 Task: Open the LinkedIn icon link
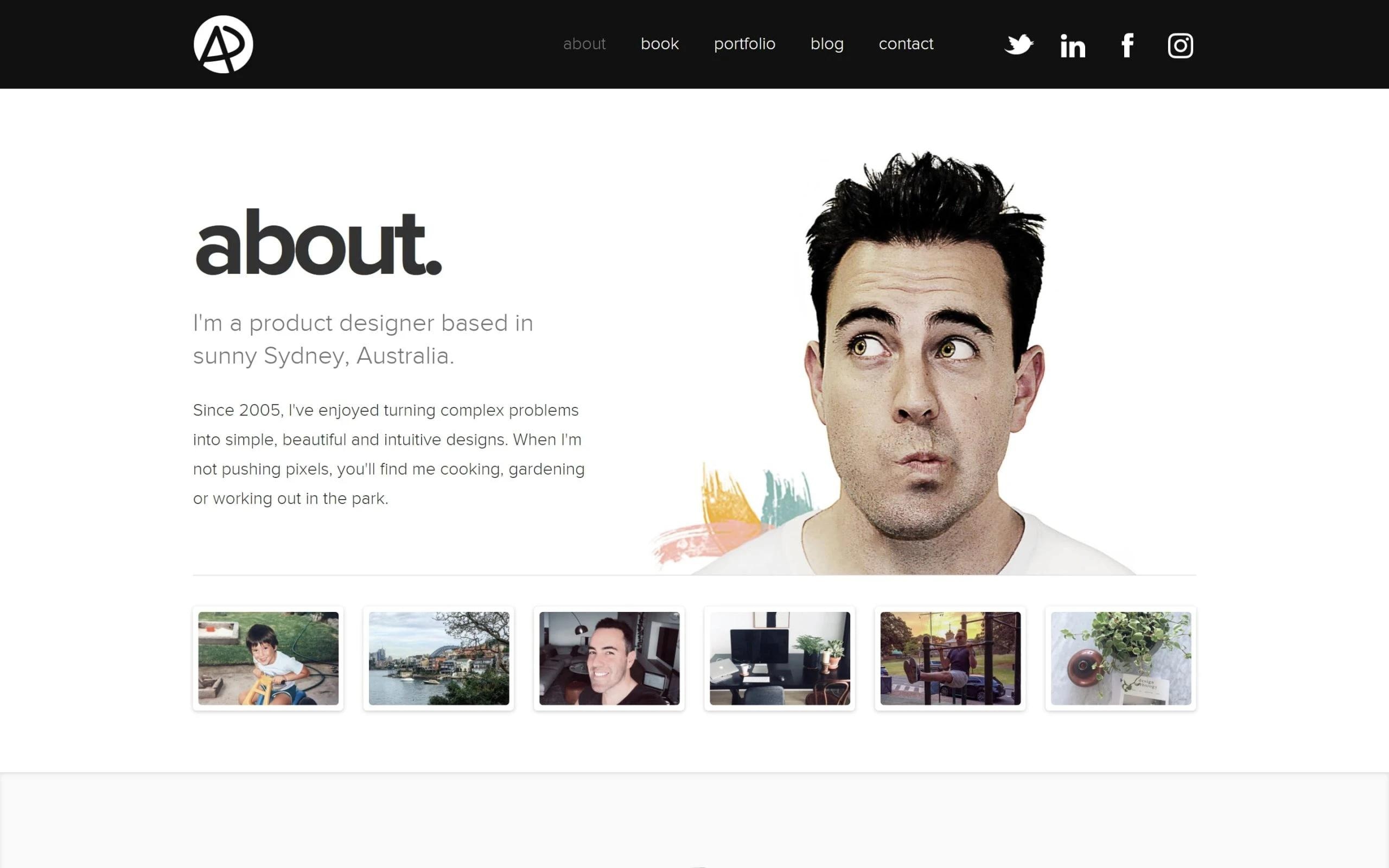(1072, 46)
